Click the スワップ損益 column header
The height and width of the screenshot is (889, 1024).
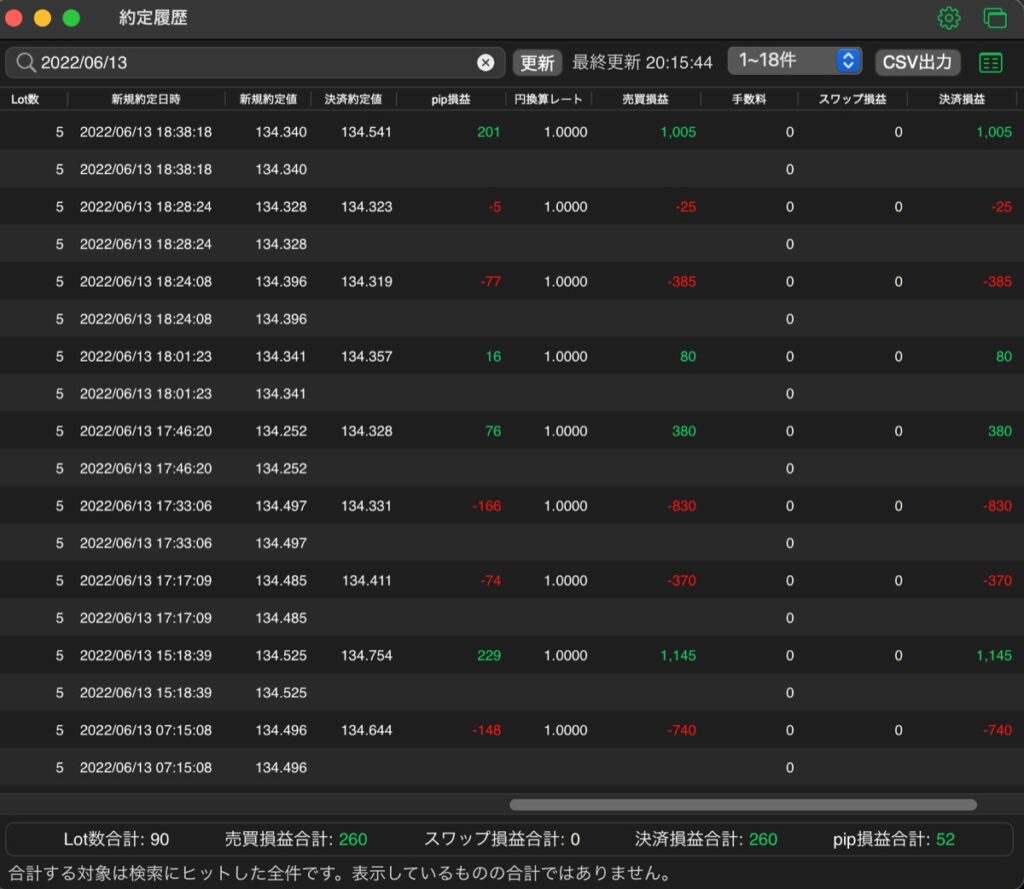click(852, 99)
